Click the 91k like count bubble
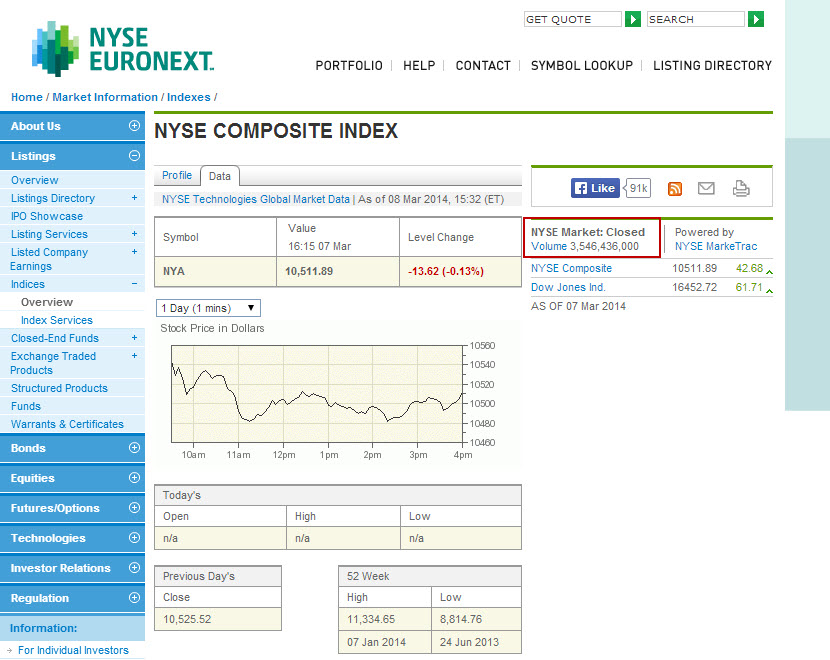 click(x=638, y=188)
